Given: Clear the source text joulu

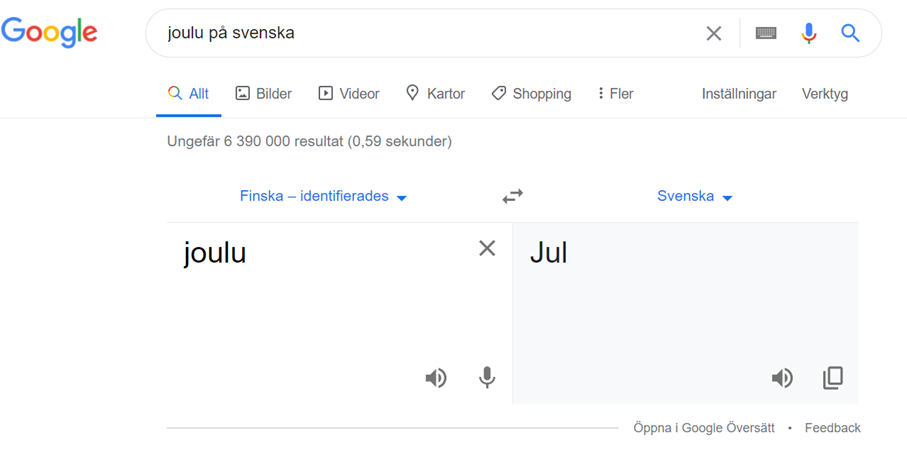Looking at the screenshot, I should pyautogui.click(x=487, y=248).
